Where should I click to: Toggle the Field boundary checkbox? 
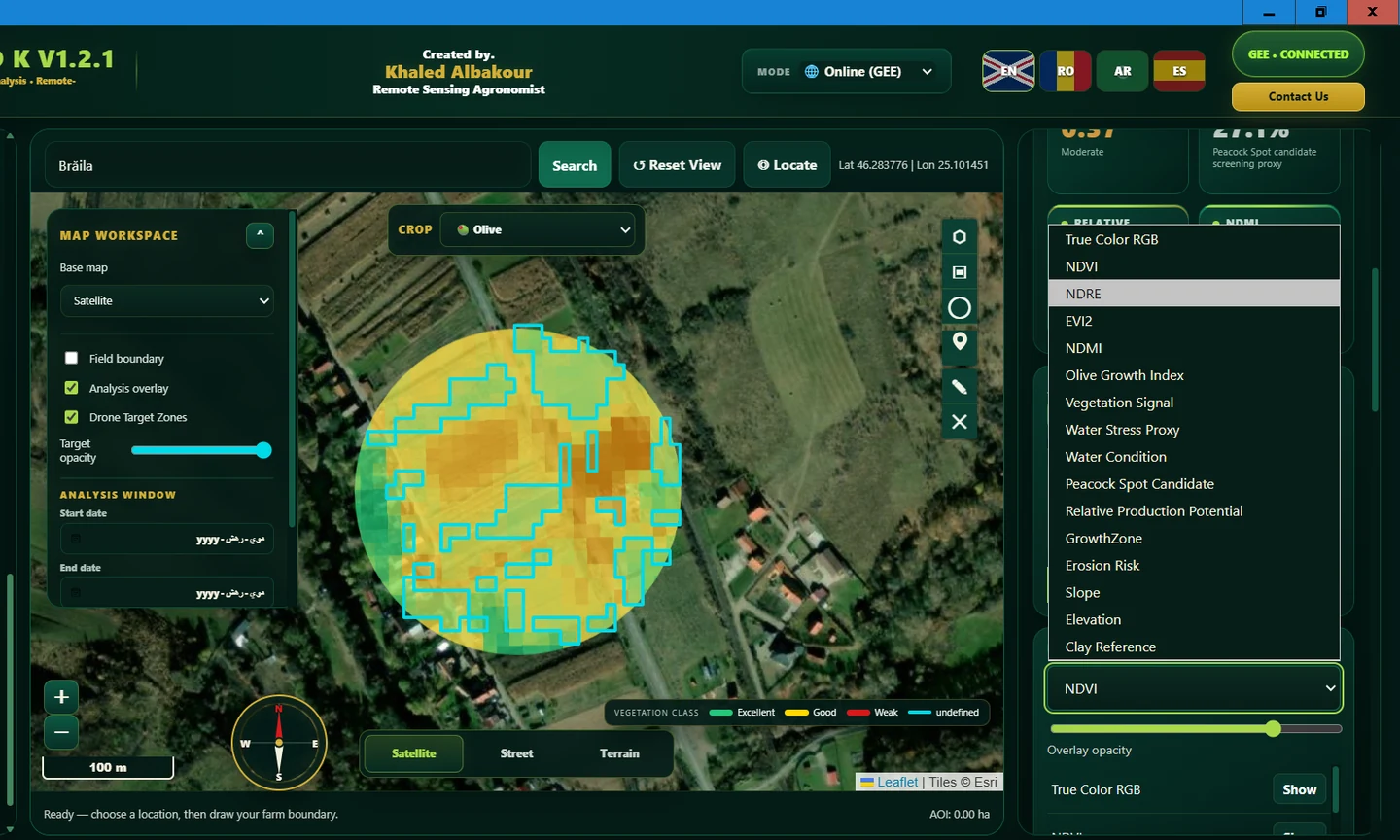coord(71,358)
